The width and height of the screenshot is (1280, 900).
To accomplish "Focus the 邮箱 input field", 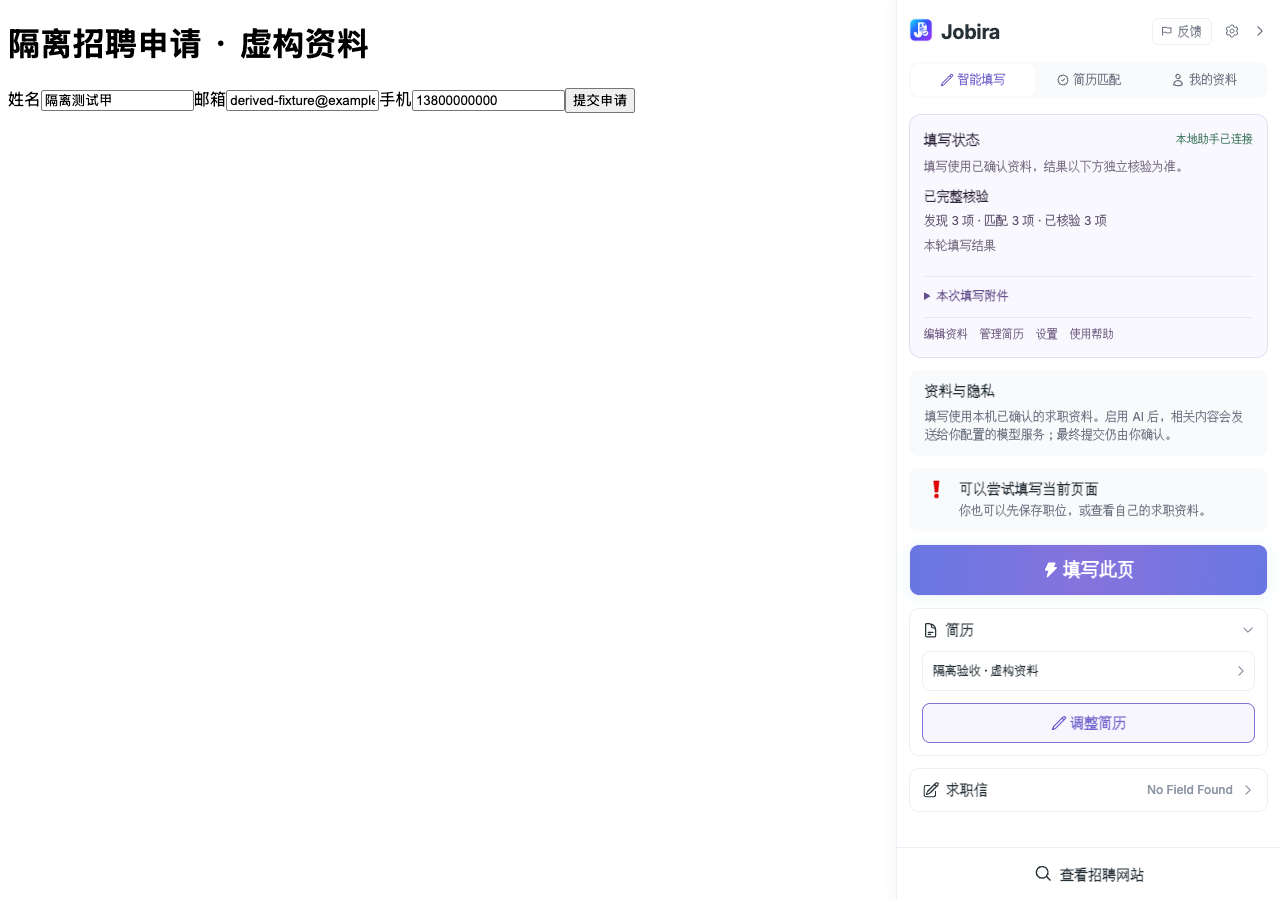I will pyautogui.click(x=302, y=100).
